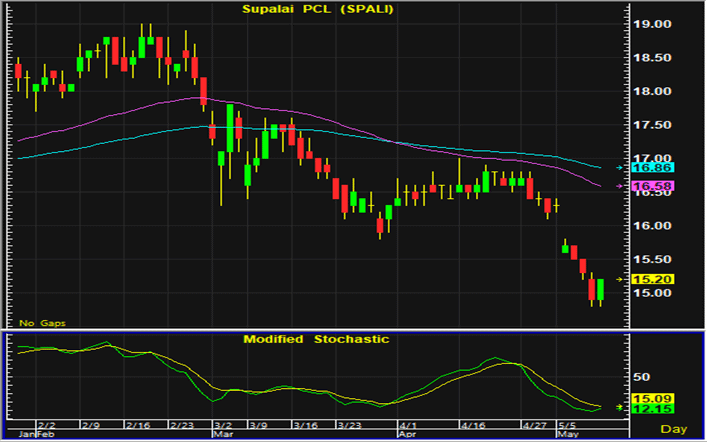The image size is (707, 442).
Task: Click the Day timeframe label
Action: tap(674, 429)
